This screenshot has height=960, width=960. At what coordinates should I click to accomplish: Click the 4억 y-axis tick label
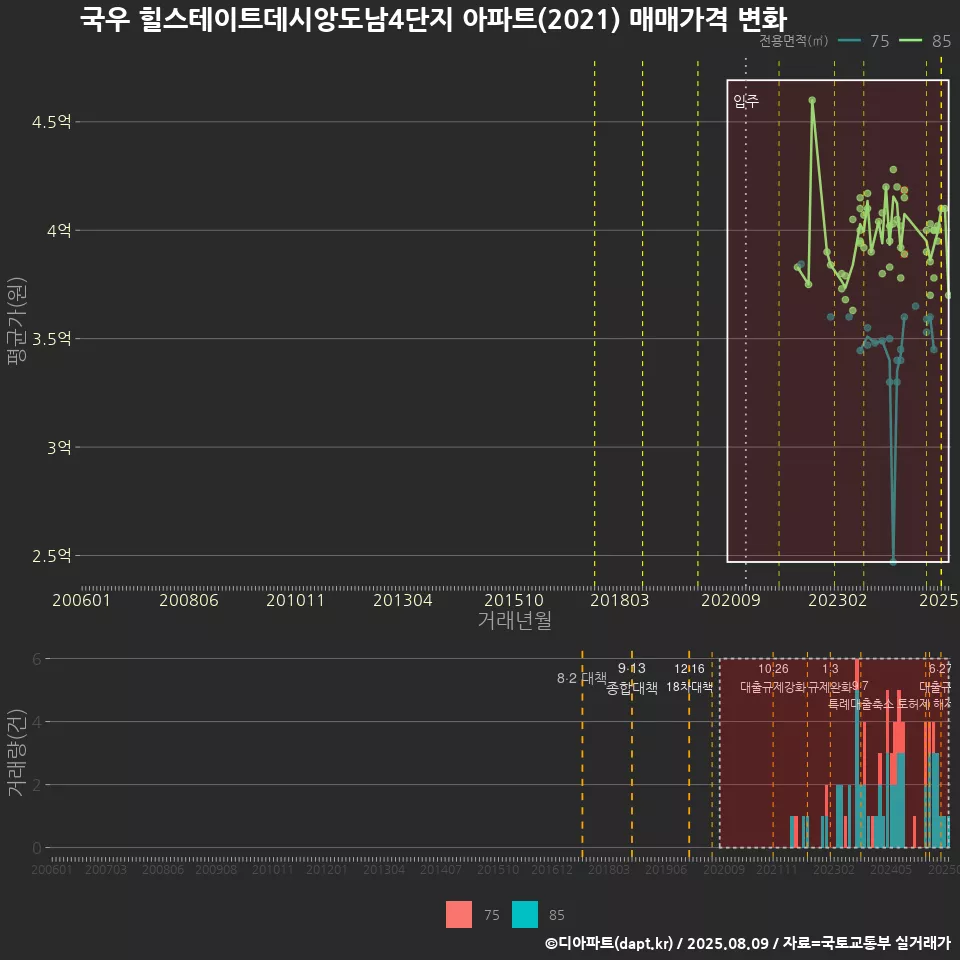click(x=59, y=231)
